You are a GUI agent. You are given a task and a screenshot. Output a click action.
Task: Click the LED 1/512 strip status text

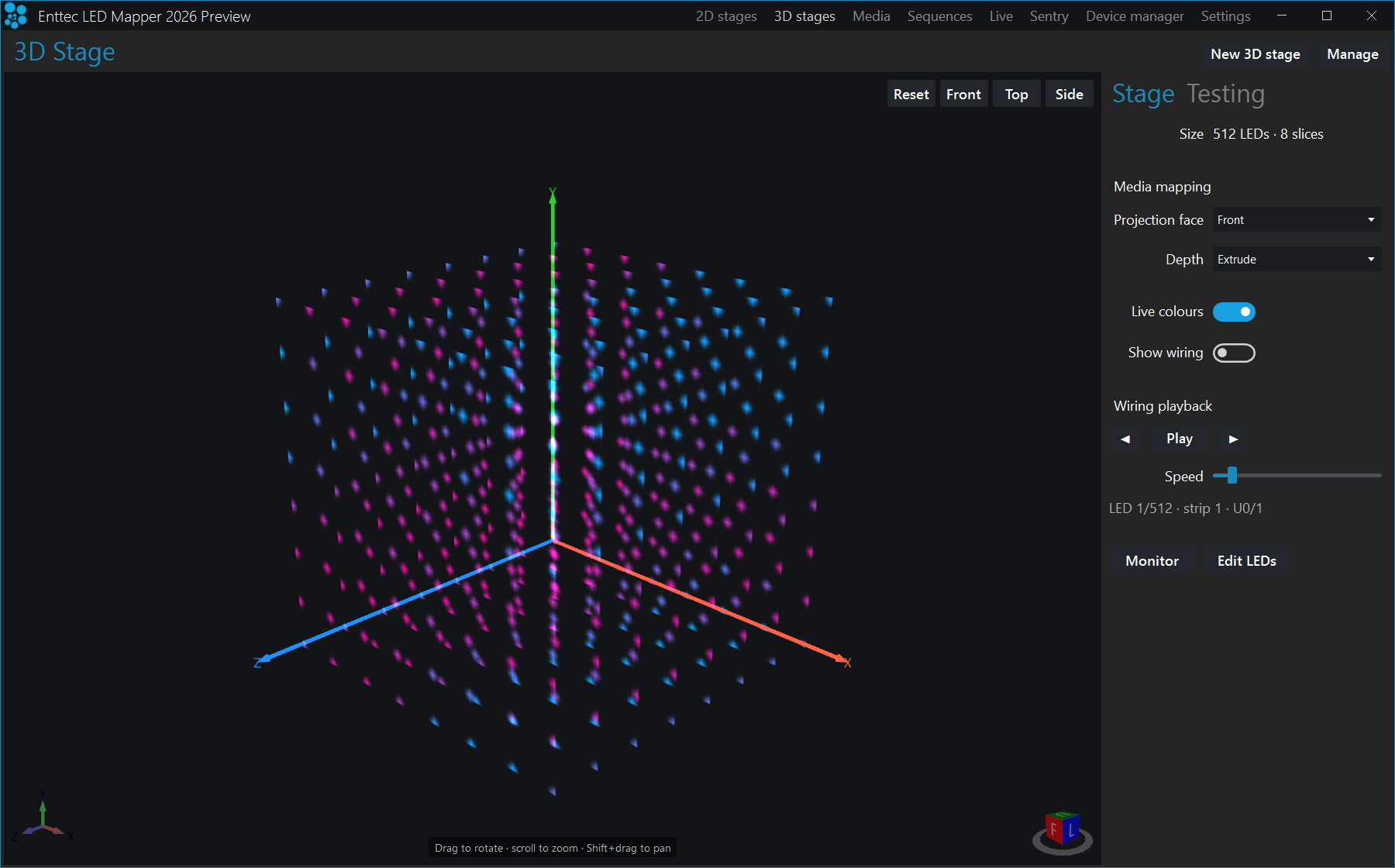[1185, 508]
